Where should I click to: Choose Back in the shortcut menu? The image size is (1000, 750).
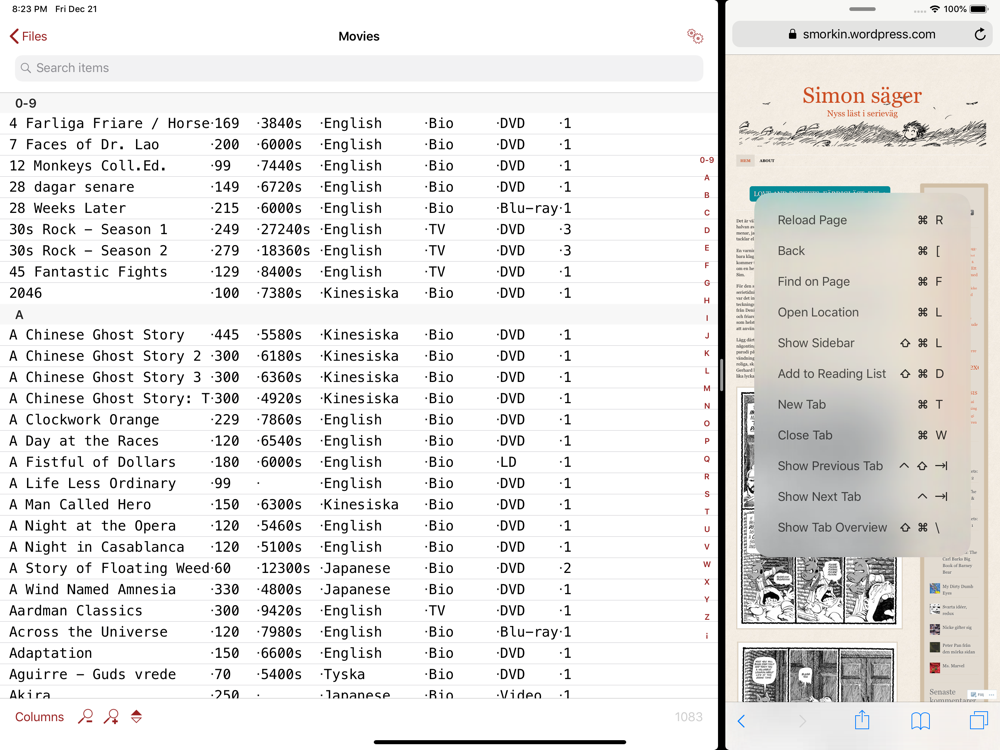tap(862, 251)
